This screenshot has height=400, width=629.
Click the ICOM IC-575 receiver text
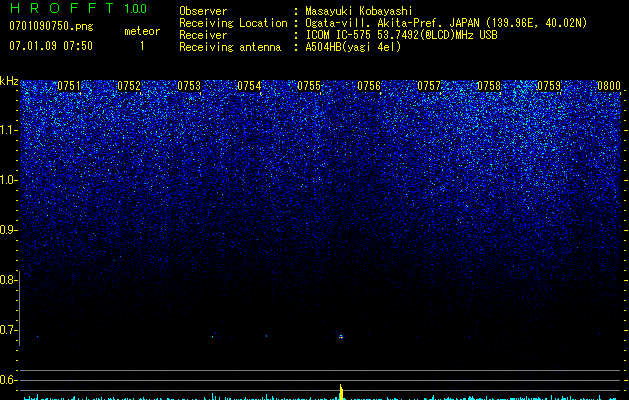pyautogui.click(x=401, y=35)
